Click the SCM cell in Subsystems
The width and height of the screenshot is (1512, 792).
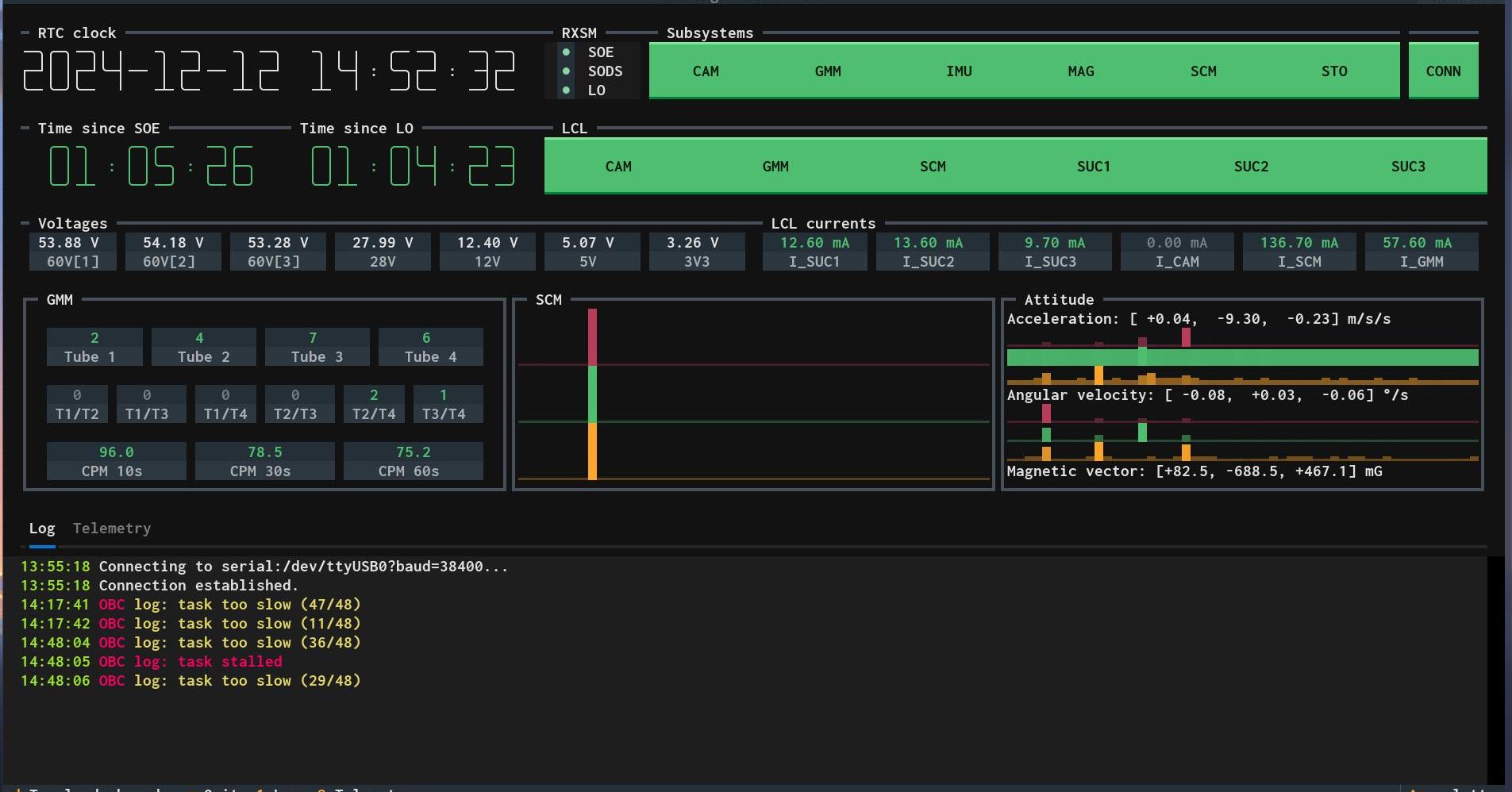coord(1203,71)
